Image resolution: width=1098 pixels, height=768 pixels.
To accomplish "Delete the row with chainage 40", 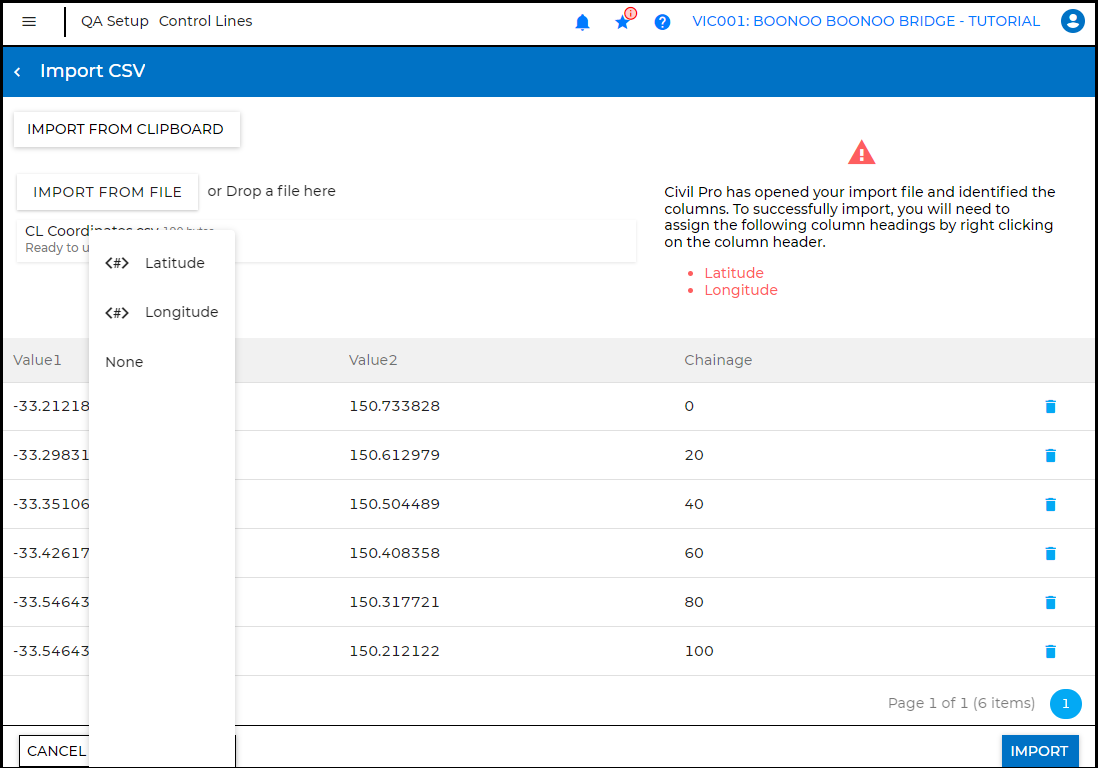I will 1050,505.
